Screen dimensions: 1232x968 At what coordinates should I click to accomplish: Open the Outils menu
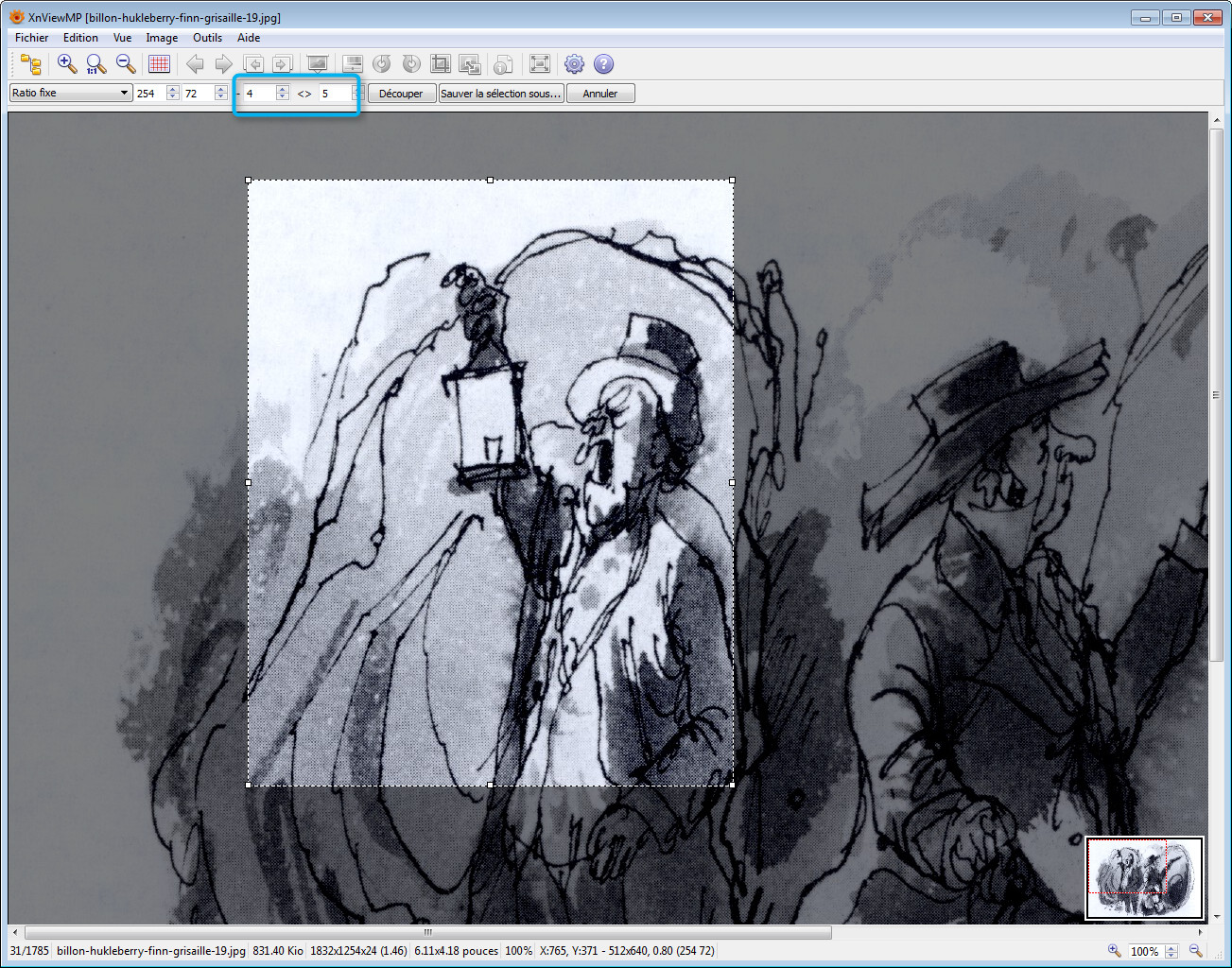207,38
